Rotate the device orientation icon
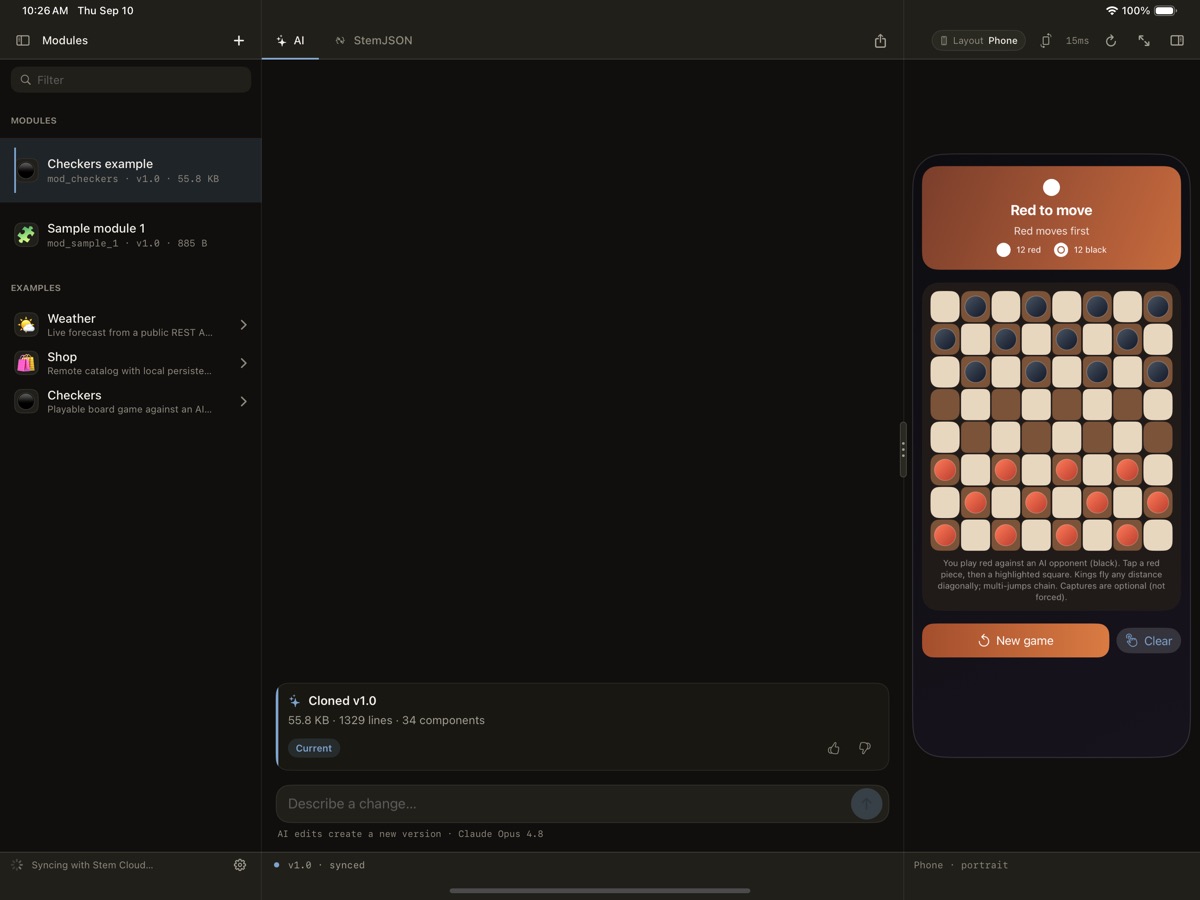 coord(1046,41)
